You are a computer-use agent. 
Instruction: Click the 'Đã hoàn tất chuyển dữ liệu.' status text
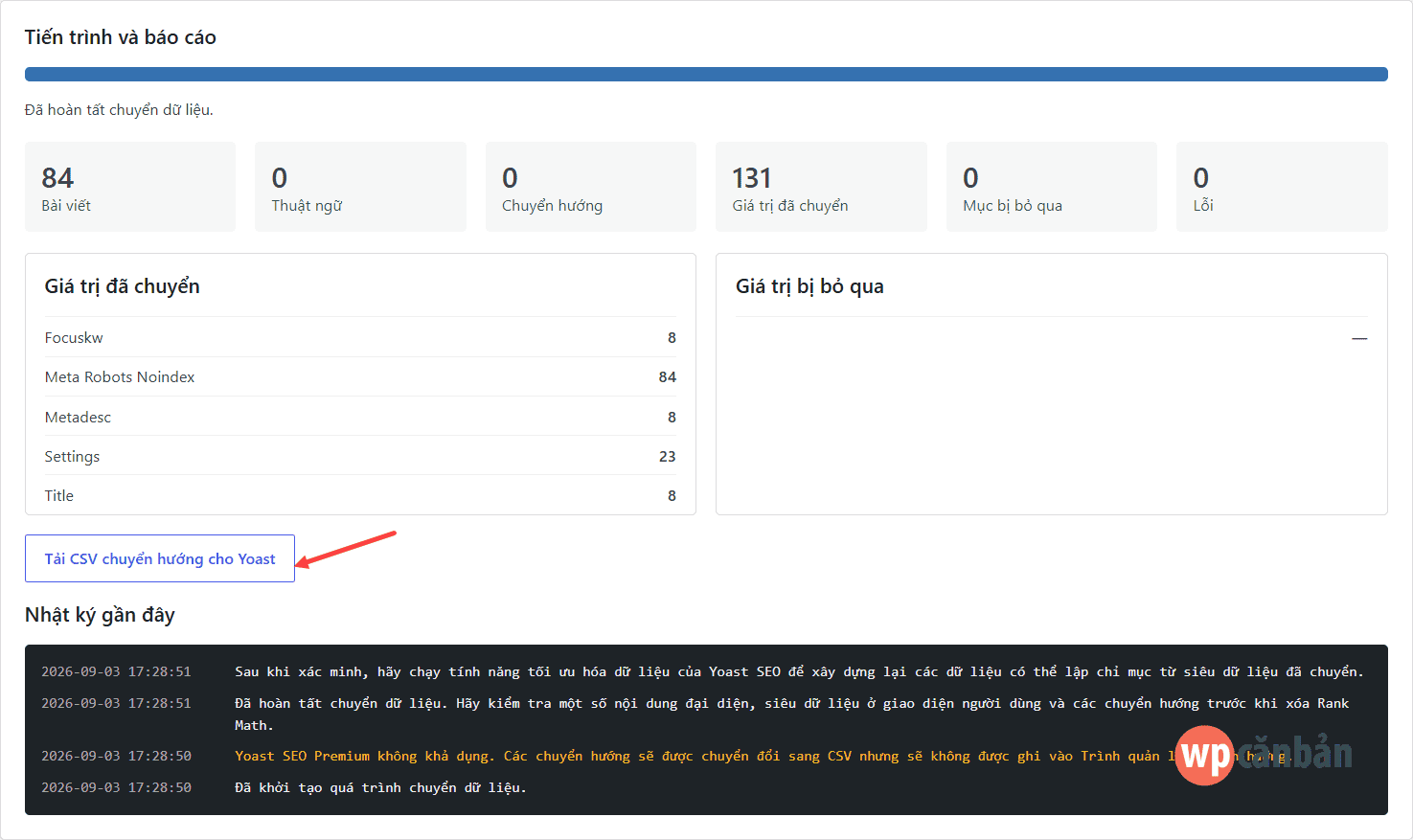point(119,109)
